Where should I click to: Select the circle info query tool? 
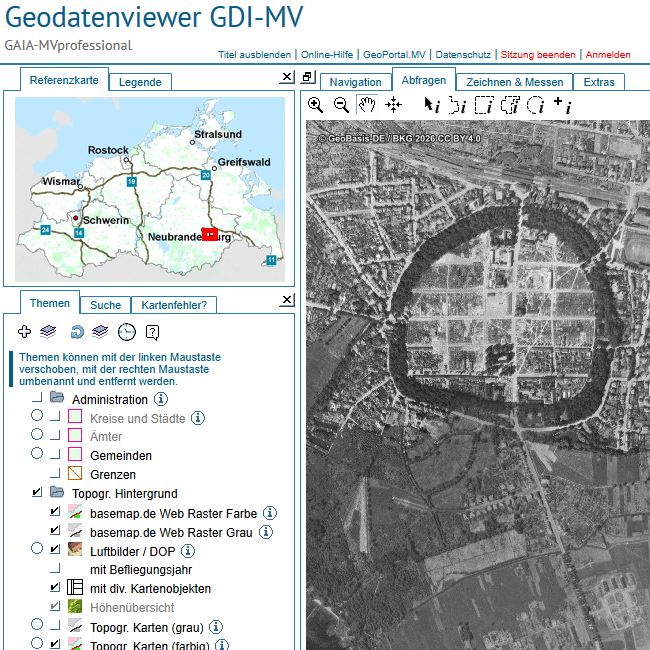[536, 105]
